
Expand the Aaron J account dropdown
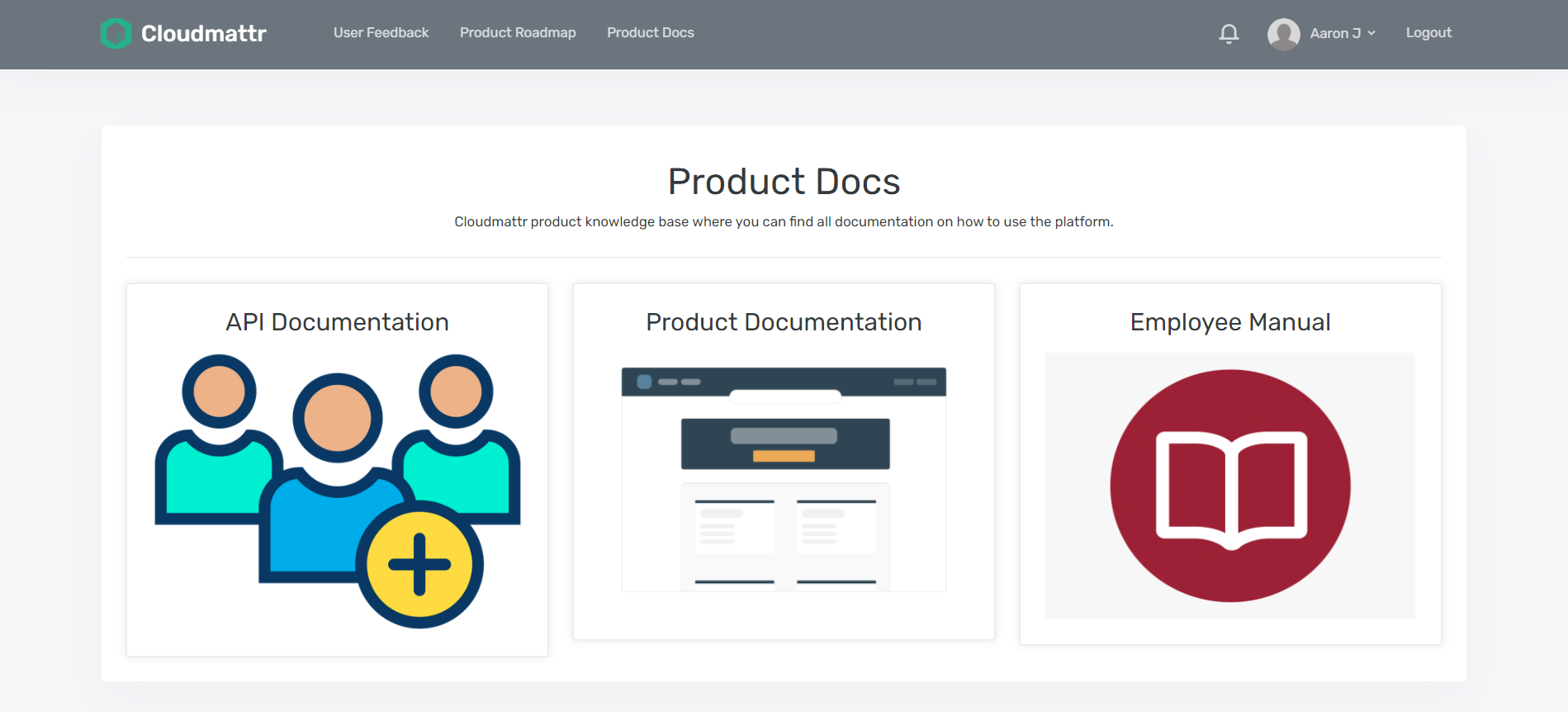(x=1343, y=33)
